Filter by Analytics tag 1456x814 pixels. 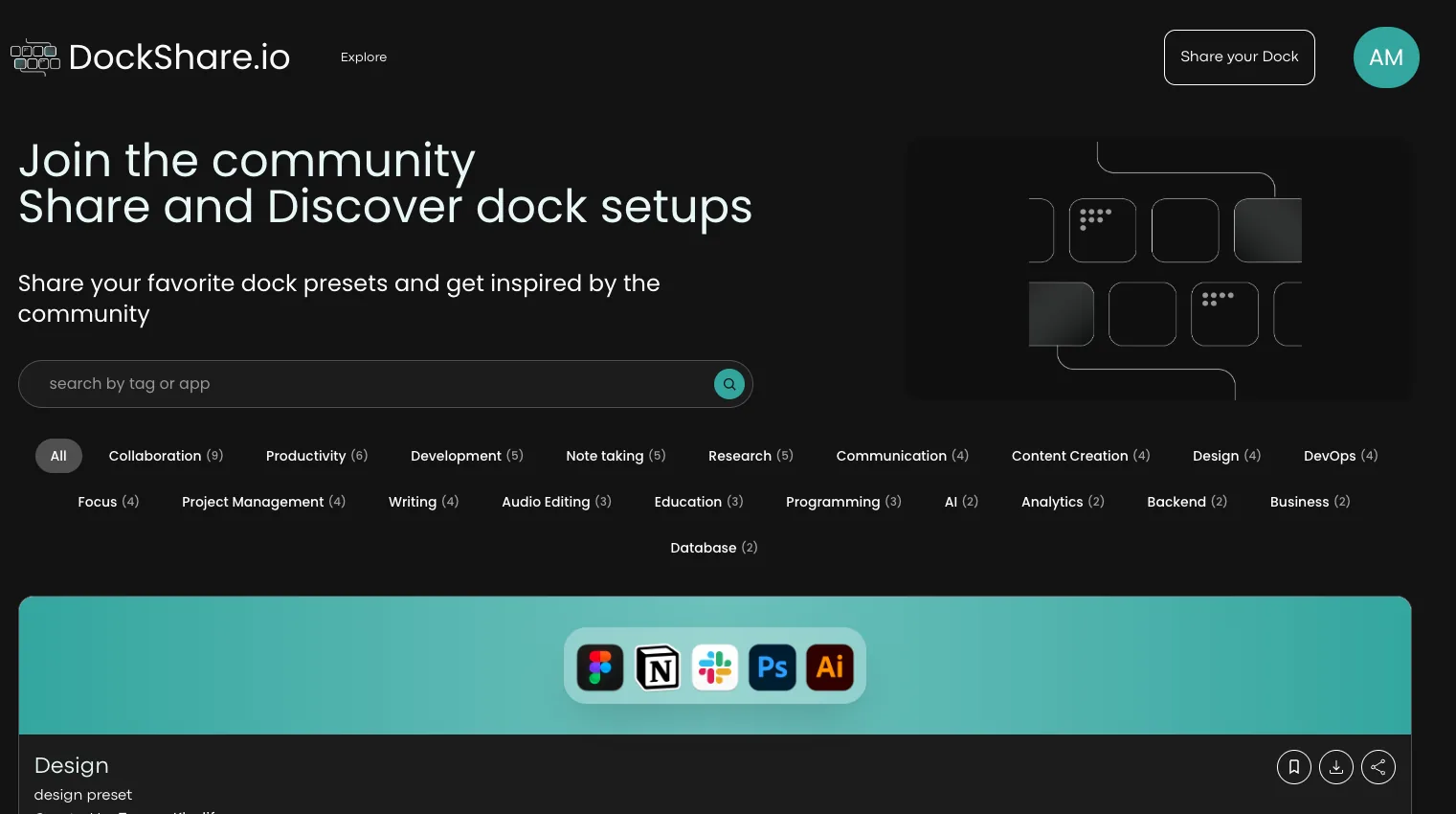1063,502
